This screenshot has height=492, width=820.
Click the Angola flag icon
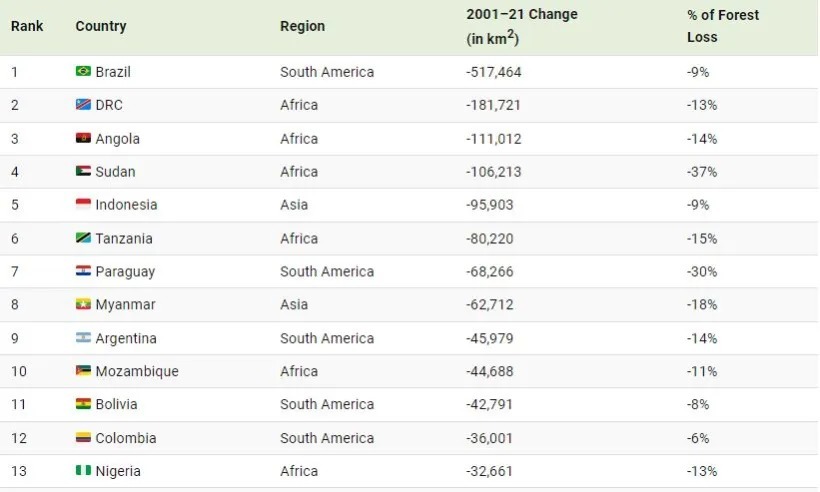coord(83,139)
